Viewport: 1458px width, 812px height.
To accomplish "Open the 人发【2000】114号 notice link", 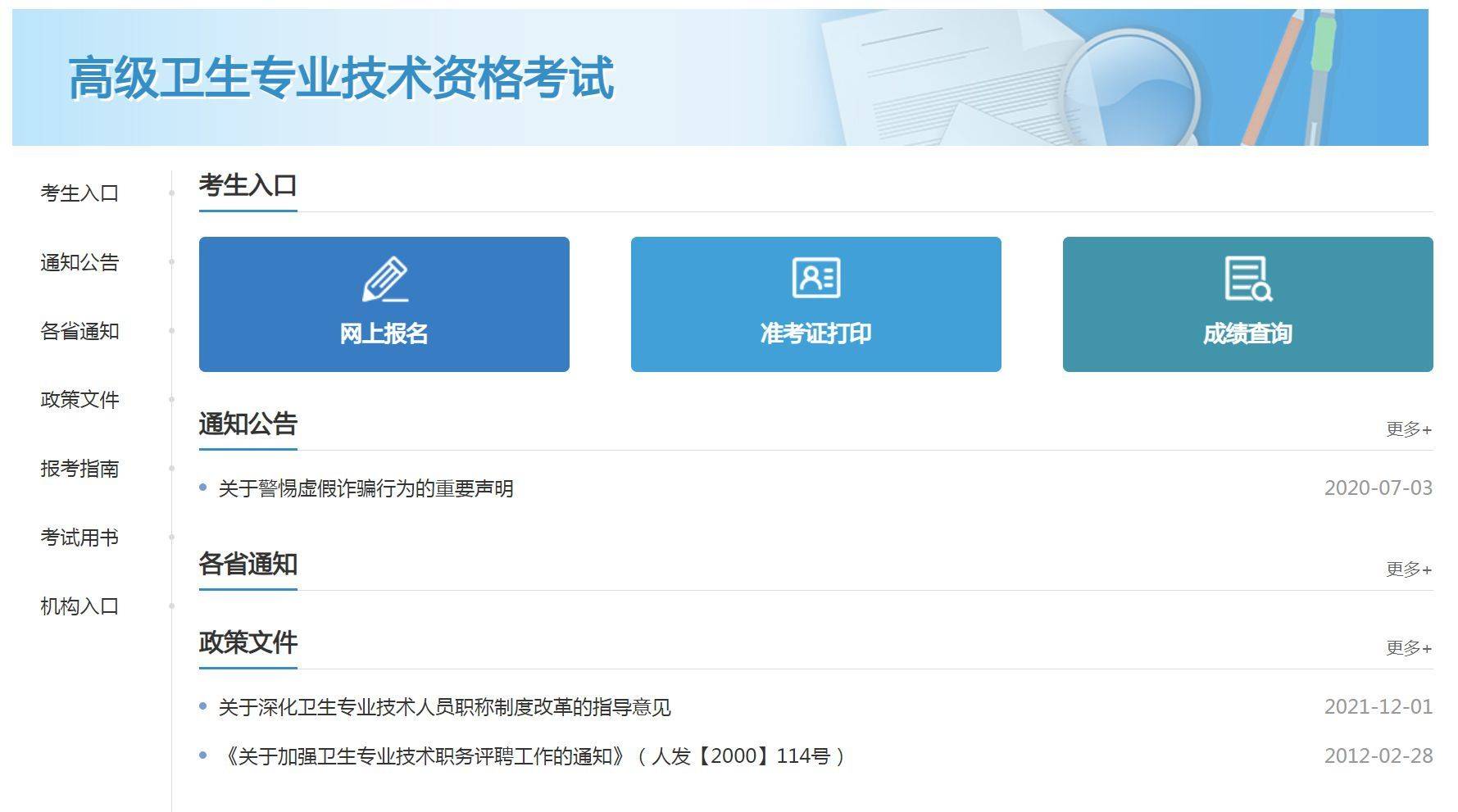I will click(x=533, y=755).
